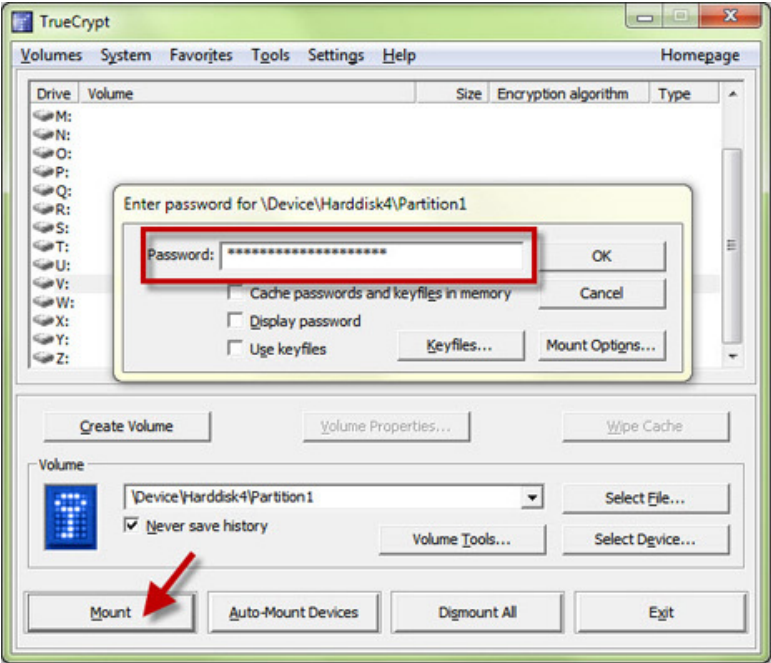Image resolution: width=771 pixels, height=663 pixels.
Task: Click the Mount button
Action: click(x=111, y=612)
